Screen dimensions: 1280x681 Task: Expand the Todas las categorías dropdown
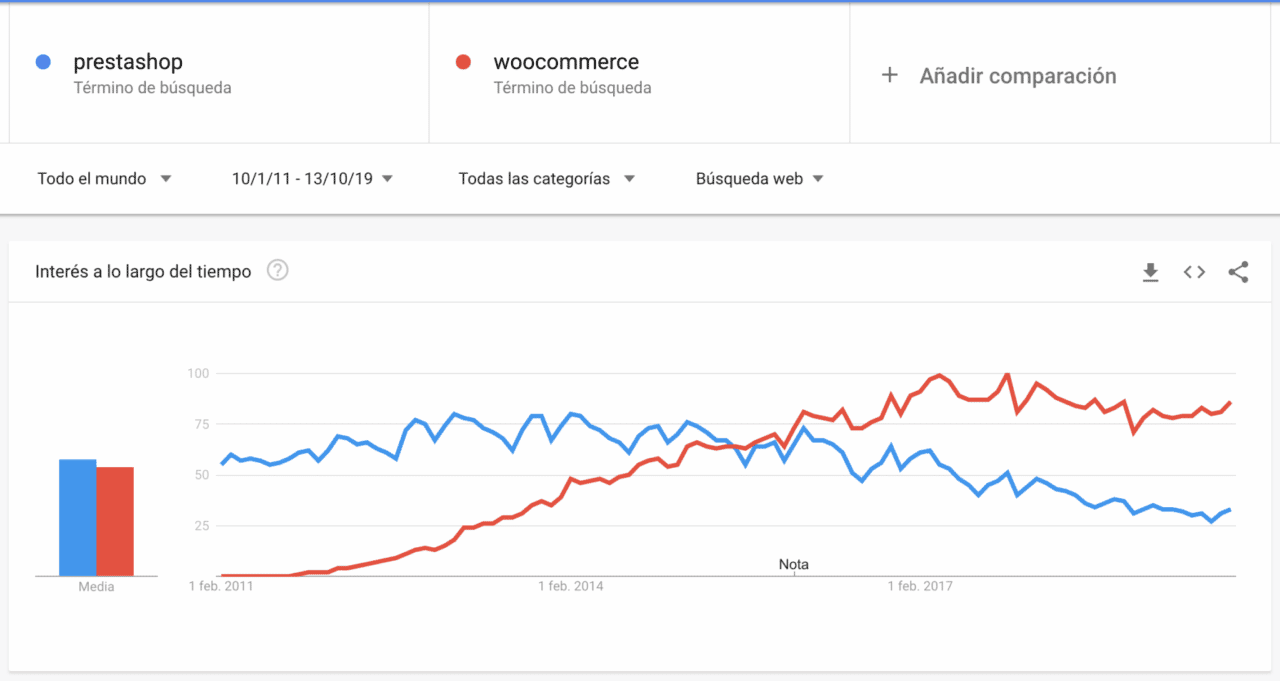pos(547,179)
